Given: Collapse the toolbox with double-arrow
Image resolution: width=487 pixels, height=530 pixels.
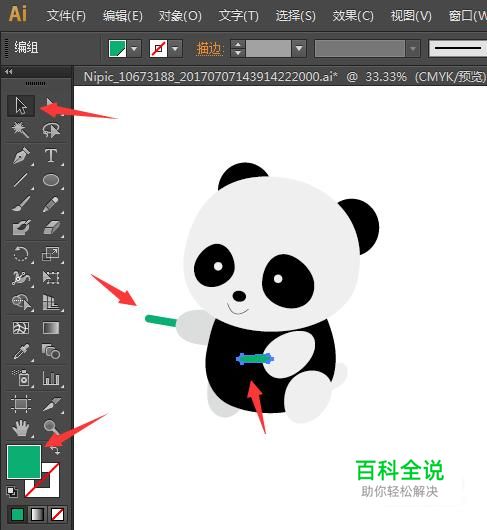Looking at the screenshot, I should pyautogui.click(x=9, y=71).
